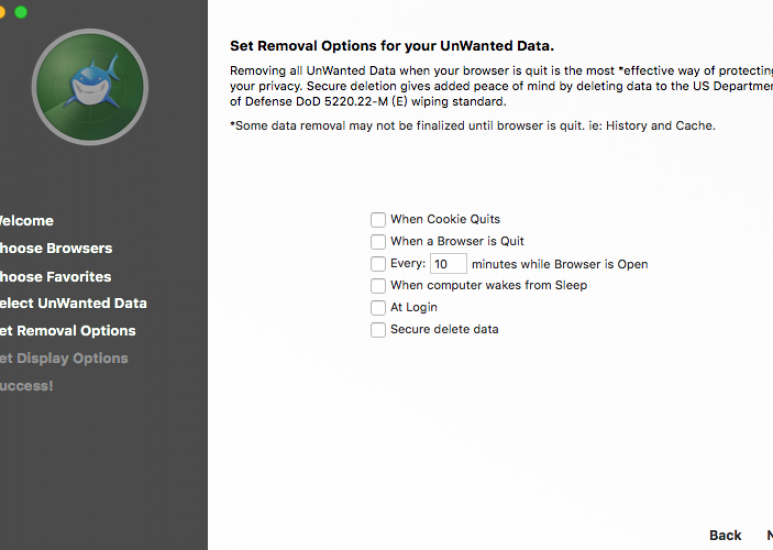Viewport: 773px width, 550px height.
Task: Click the Back button
Action: [x=725, y=535]
